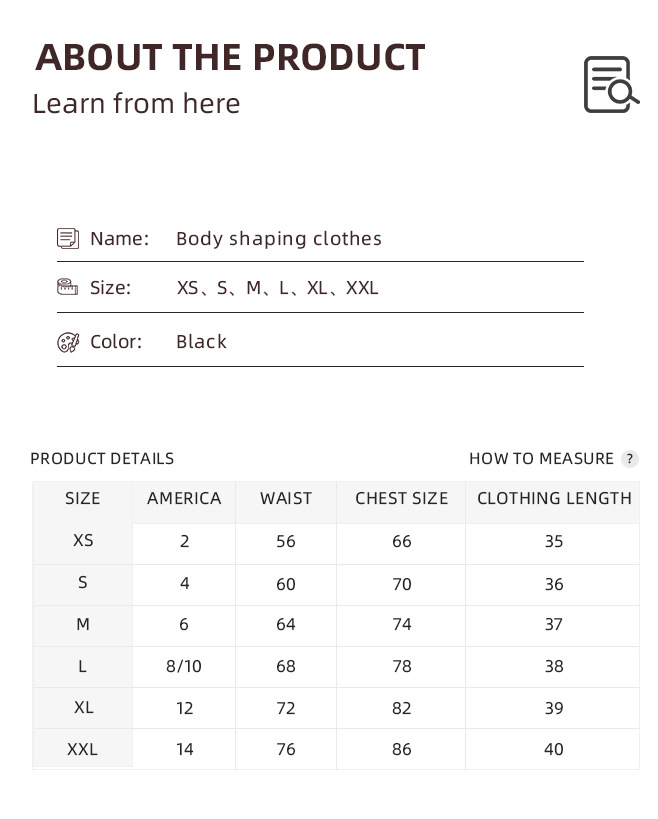Click the Size tape measure icon
The image size is (658, 819).
[x=68, y=287]
